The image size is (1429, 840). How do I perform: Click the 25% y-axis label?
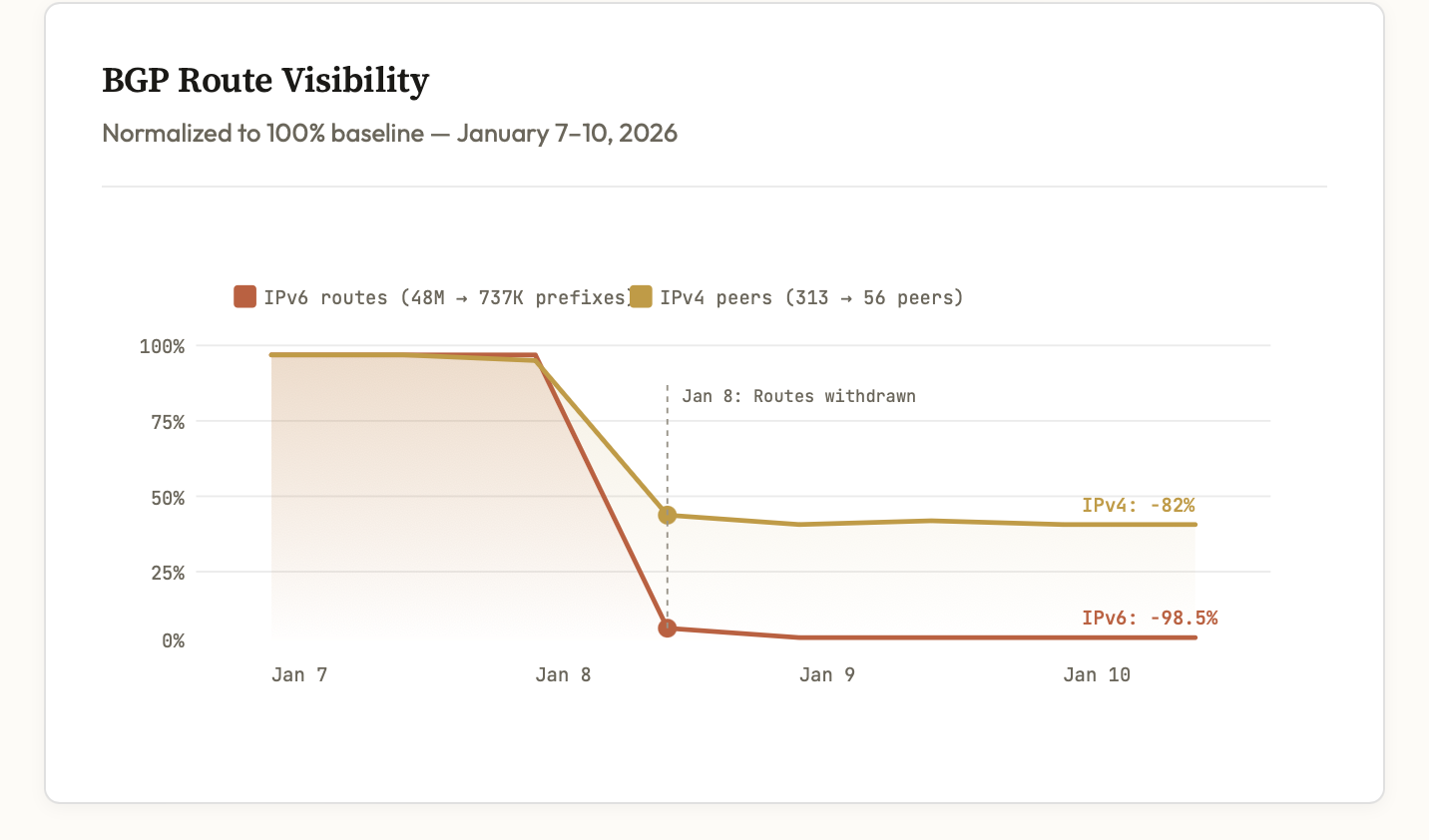click(167, 573)
